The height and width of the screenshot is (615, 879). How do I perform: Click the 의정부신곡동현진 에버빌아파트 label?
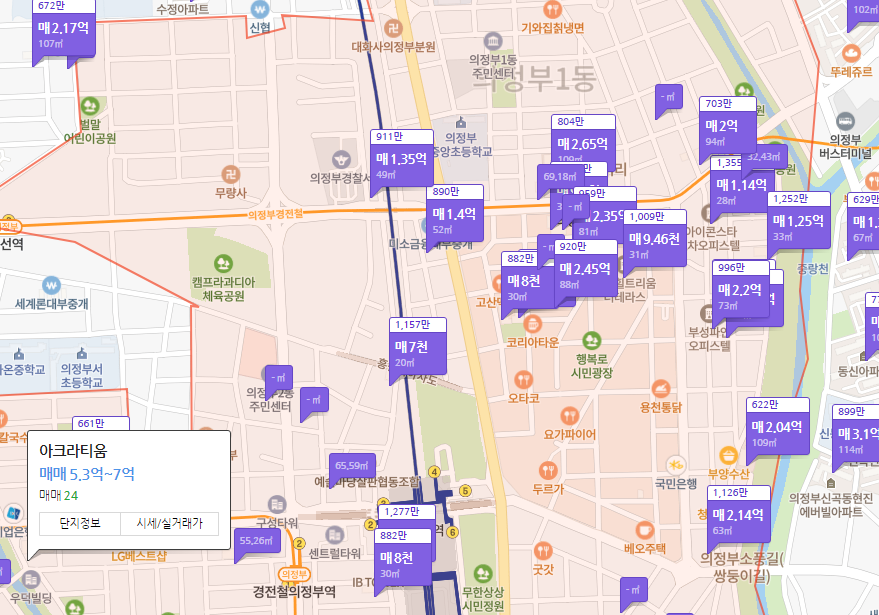(831, 505)
